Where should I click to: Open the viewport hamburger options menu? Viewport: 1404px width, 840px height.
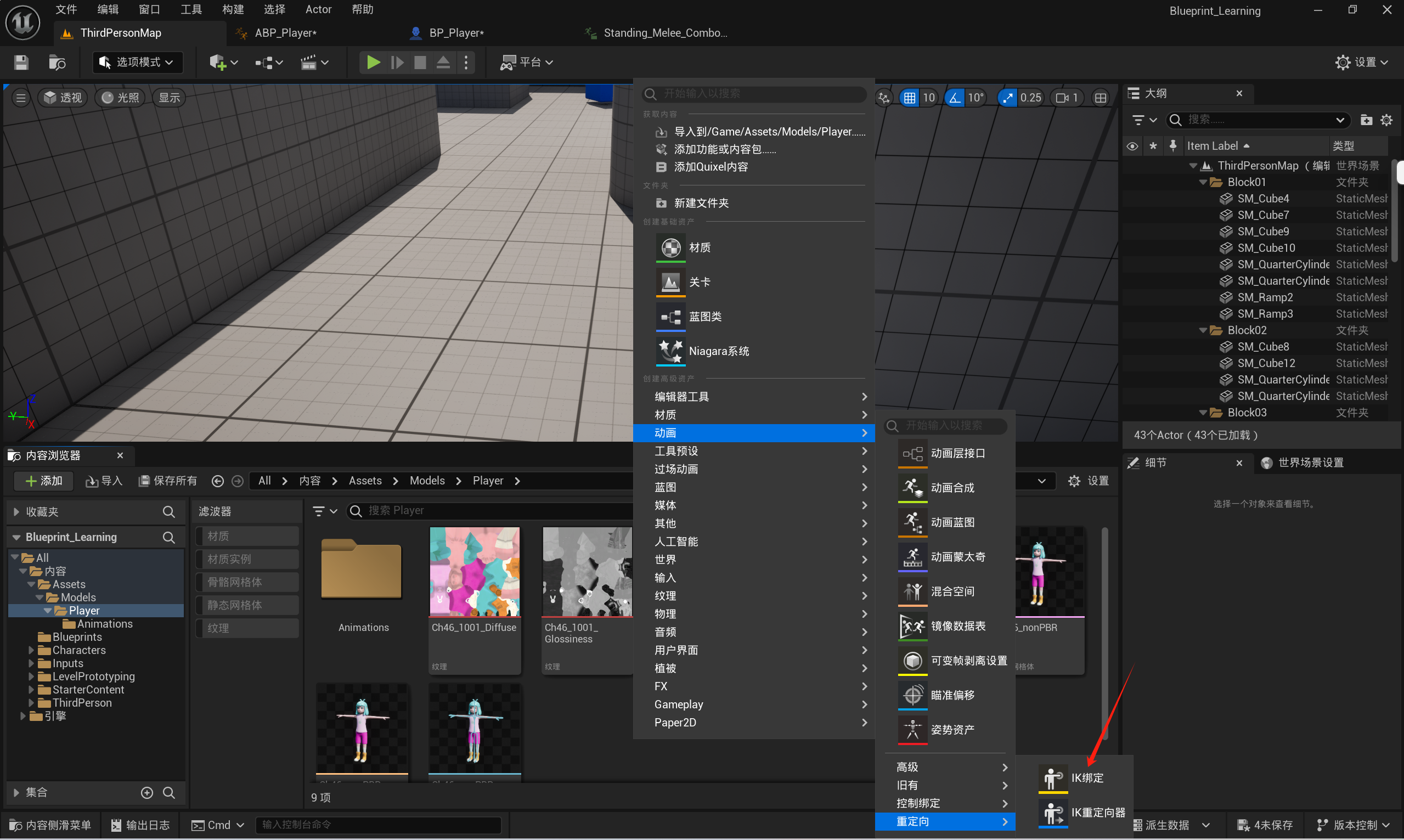pyautogui.click(x=21, y=98)
